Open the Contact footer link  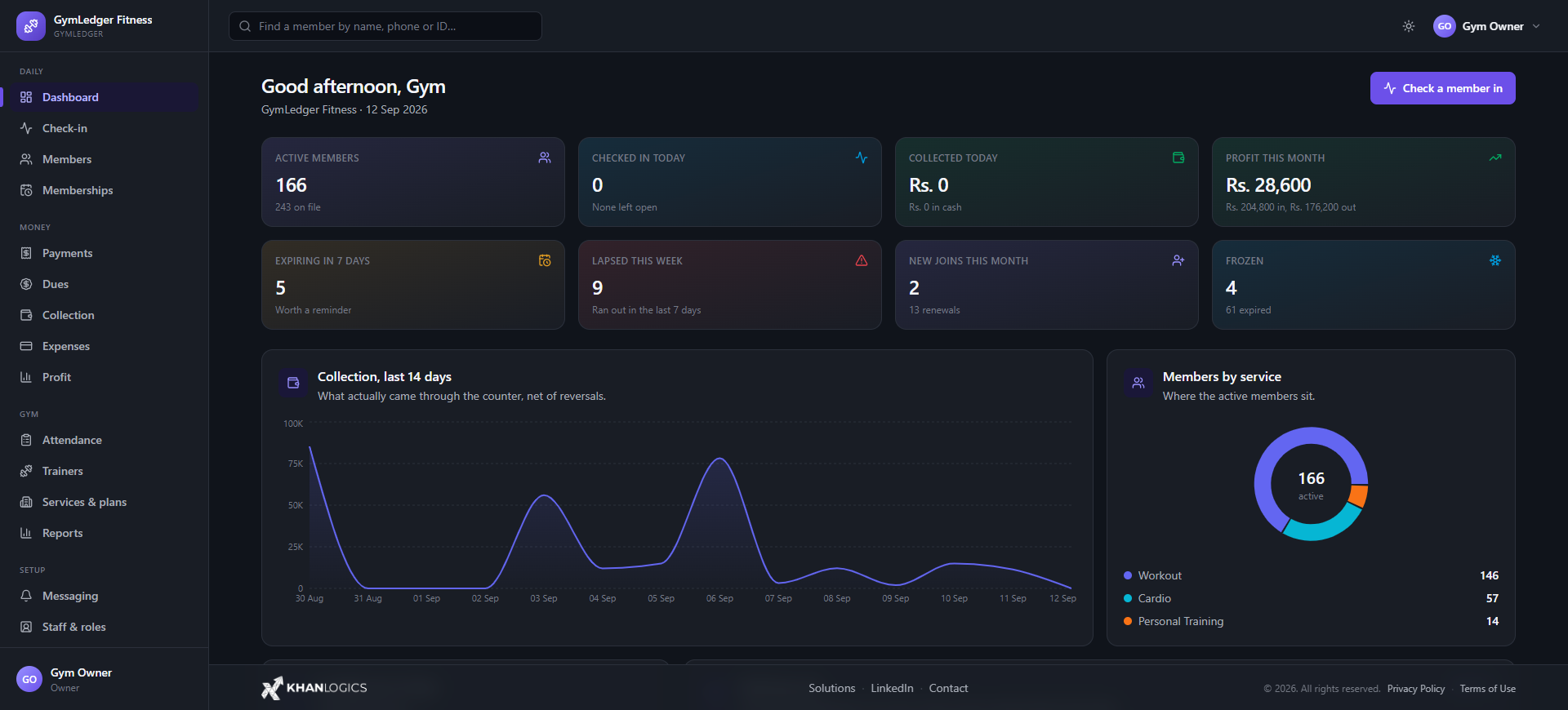tap(948, 688)
